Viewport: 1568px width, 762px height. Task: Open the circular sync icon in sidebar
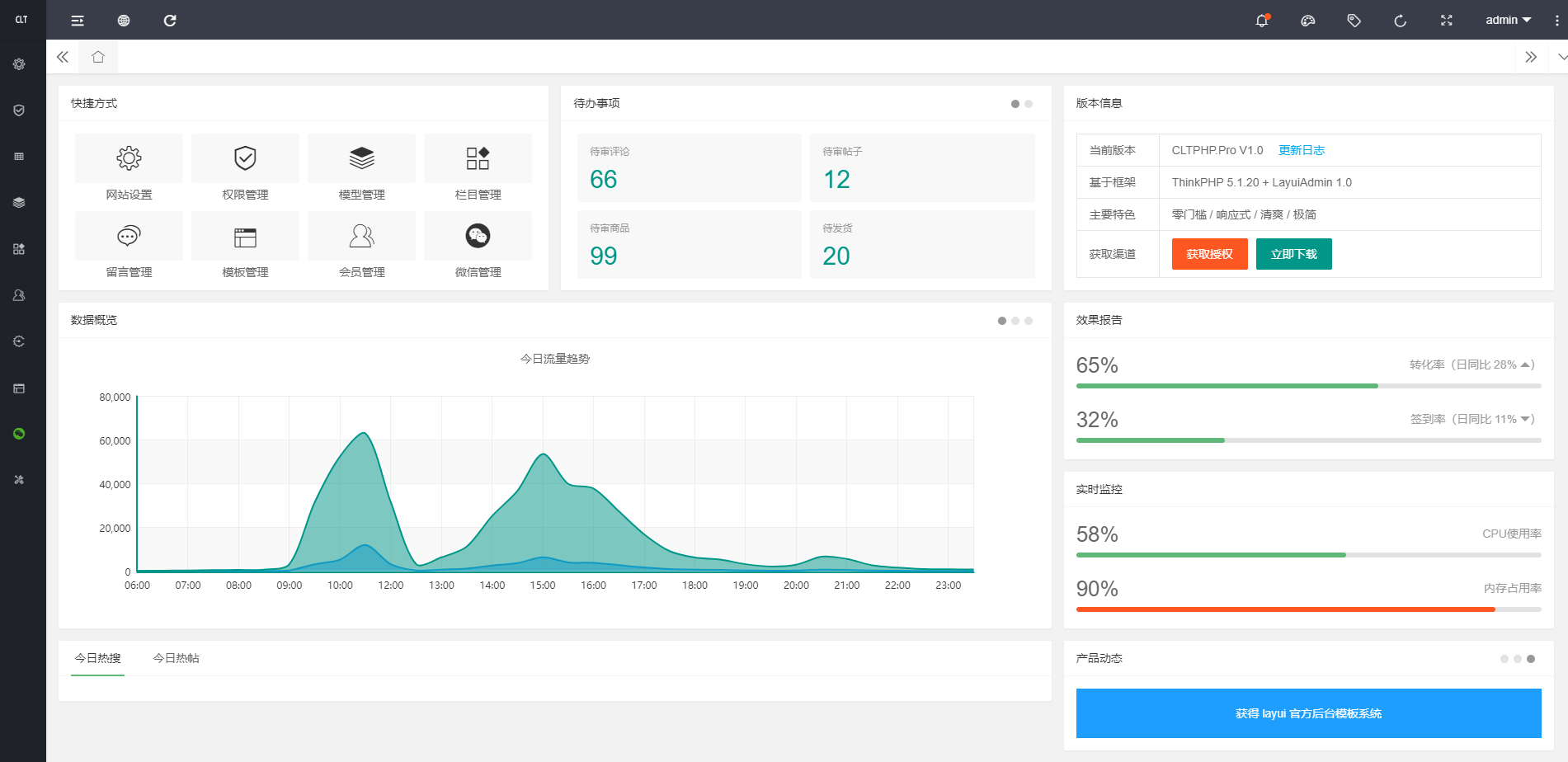pos(19,341)
